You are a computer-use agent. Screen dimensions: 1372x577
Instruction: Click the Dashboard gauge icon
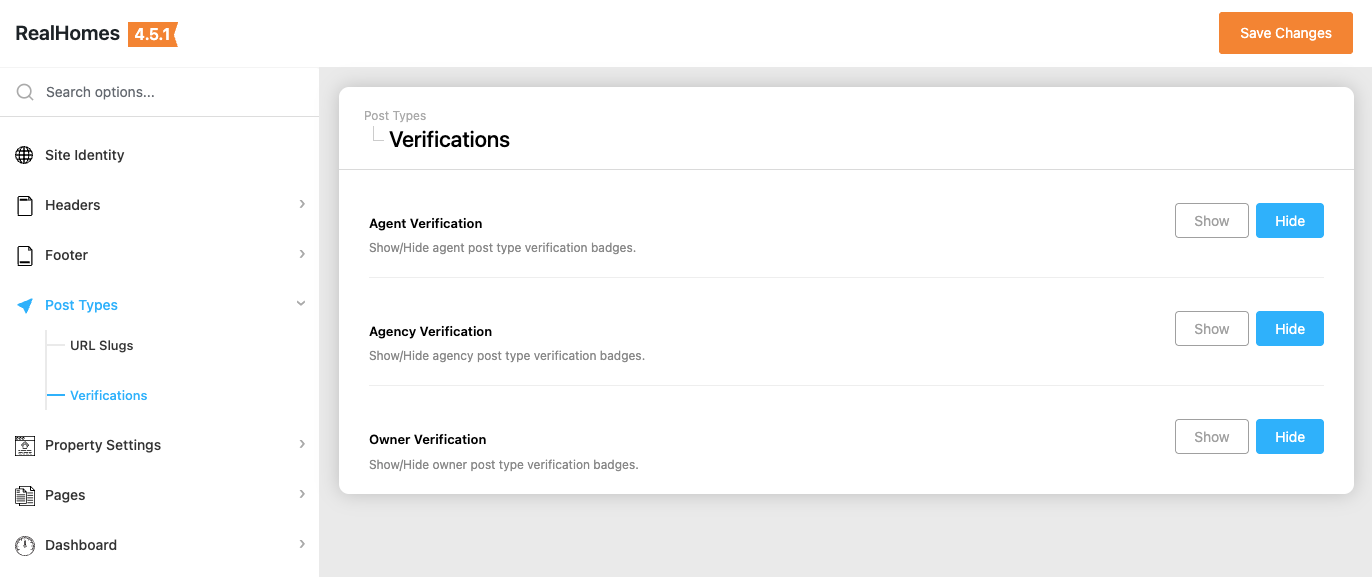pyautogui.click(x=25, y=545)
